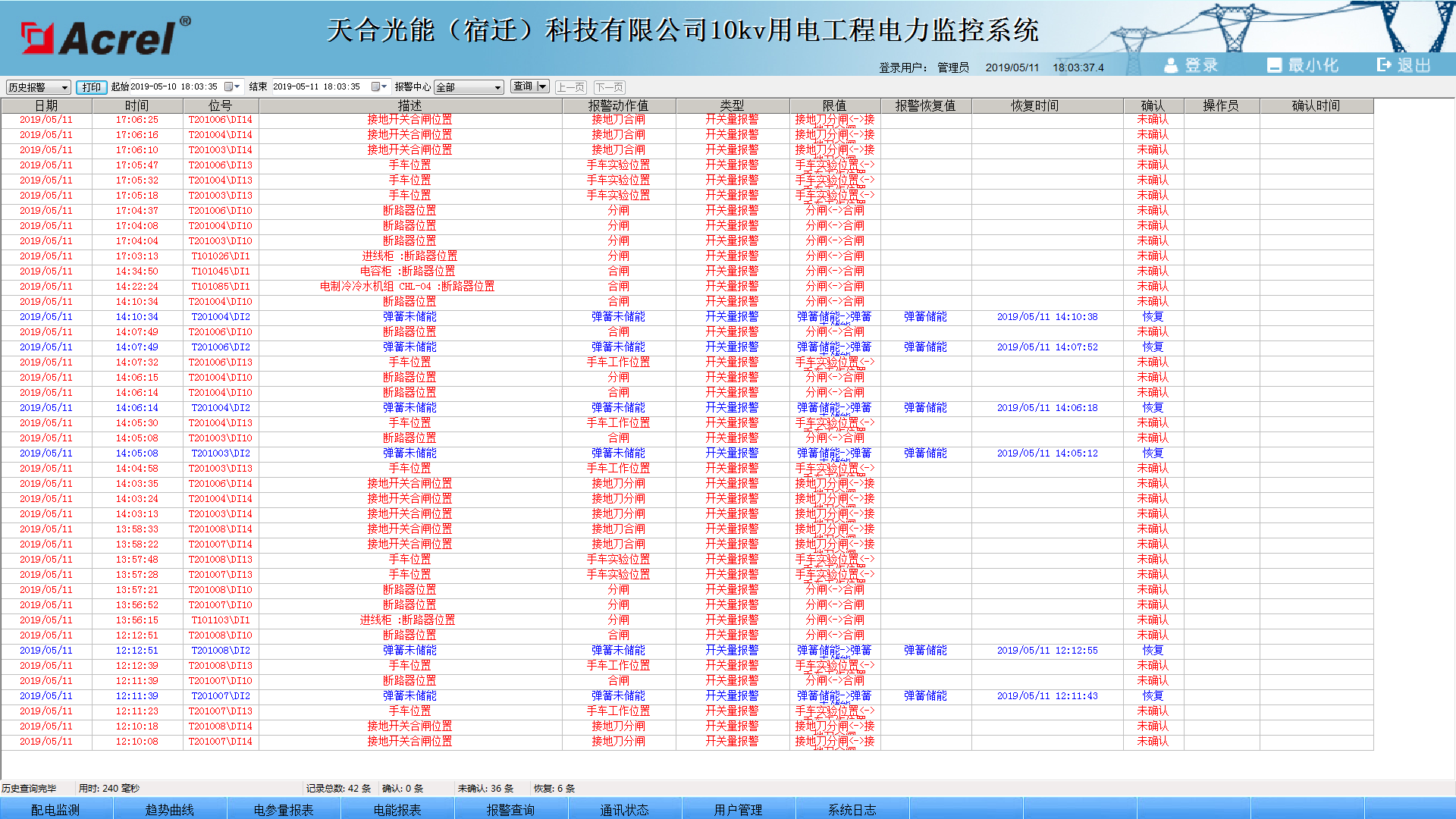This screenshot has height=819, width=1456.
Task: Select tag cell T201006\DI14 at 17:06:25
Action: click(x=221, y=120)
